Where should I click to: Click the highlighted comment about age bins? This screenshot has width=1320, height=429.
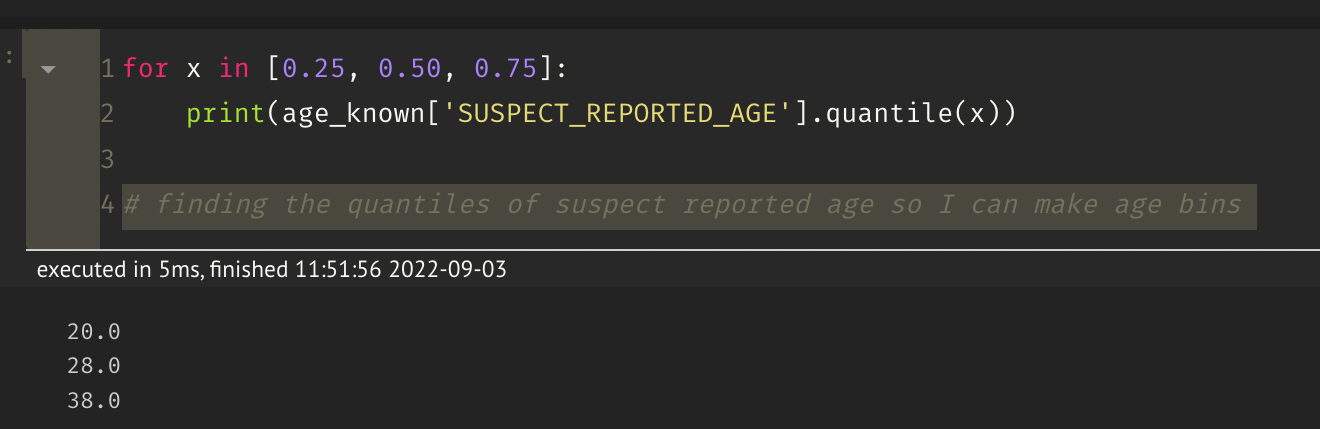point(688,205)
